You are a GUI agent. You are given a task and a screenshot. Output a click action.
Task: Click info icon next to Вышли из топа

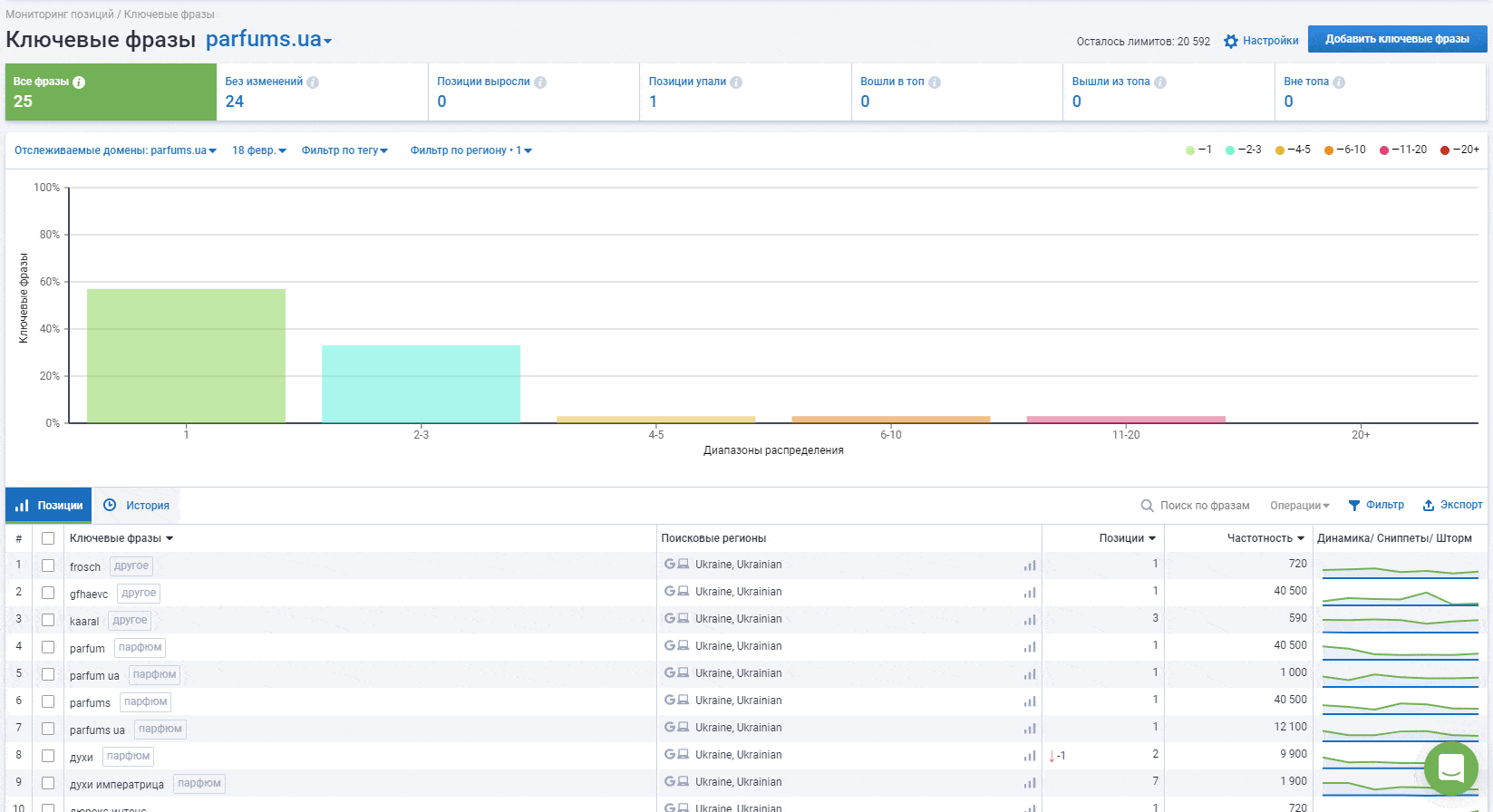pos(1160,82)
